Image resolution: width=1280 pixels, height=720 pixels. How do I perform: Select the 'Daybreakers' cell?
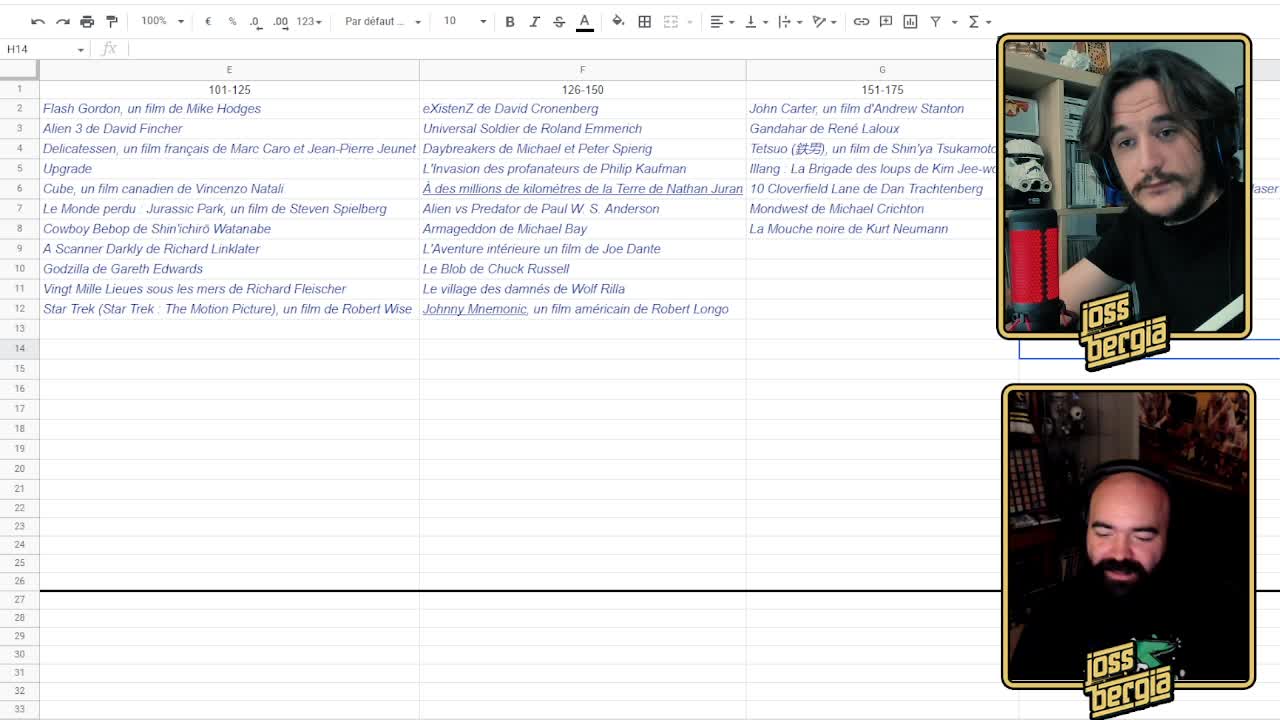(582, 149)
